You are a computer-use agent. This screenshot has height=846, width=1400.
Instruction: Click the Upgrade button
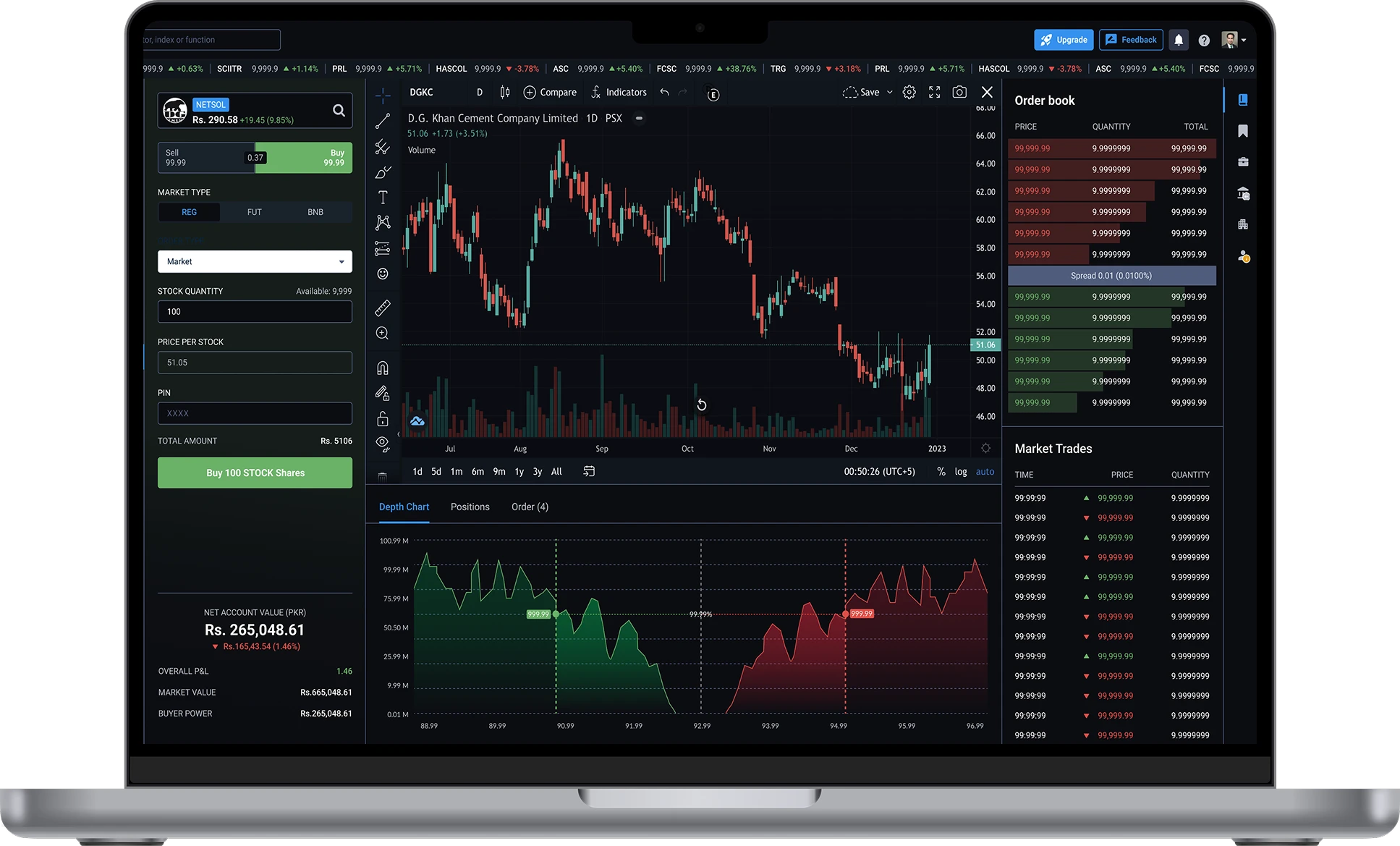1064,40
